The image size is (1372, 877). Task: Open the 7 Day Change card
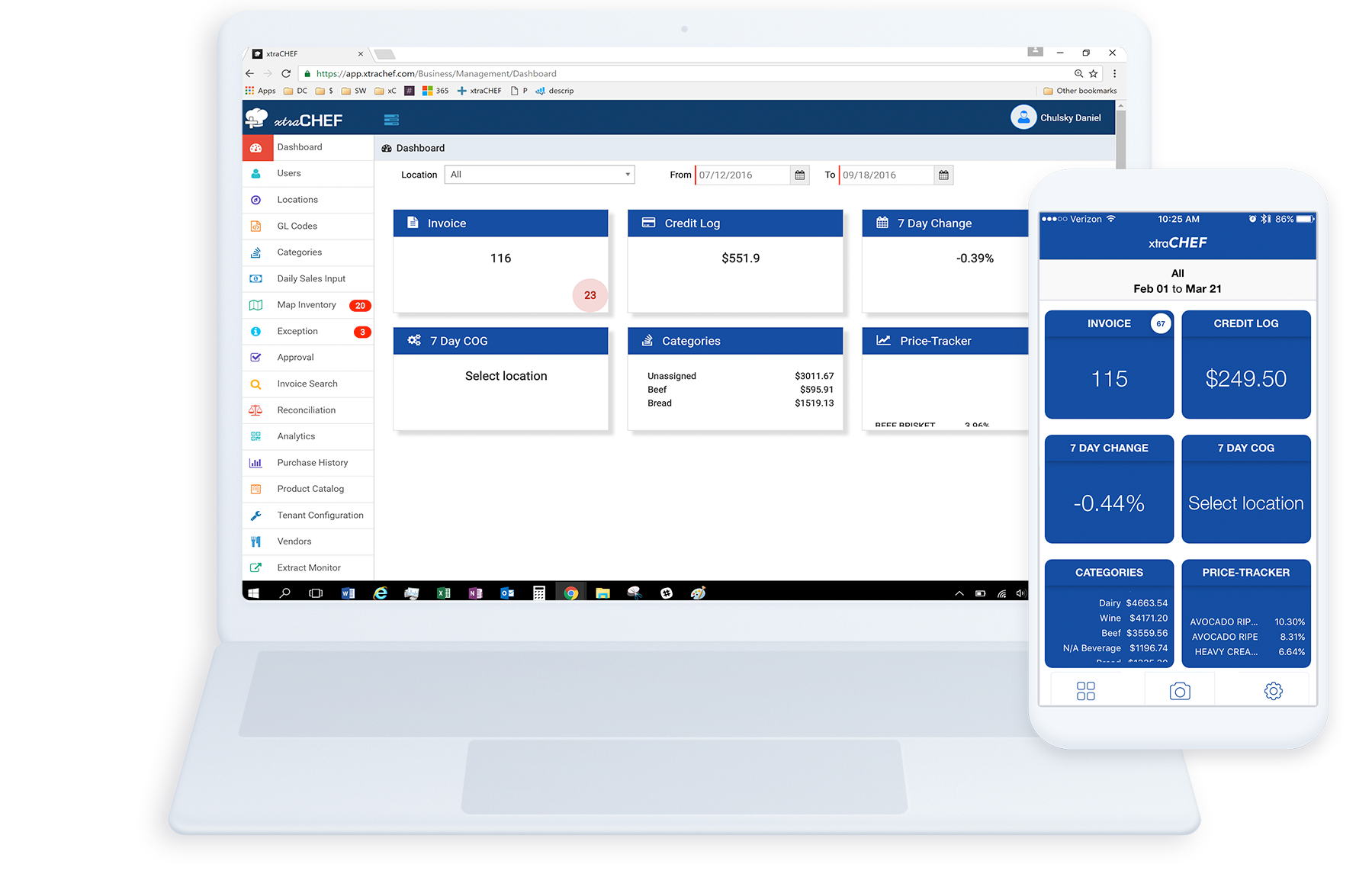coord(946,260)
